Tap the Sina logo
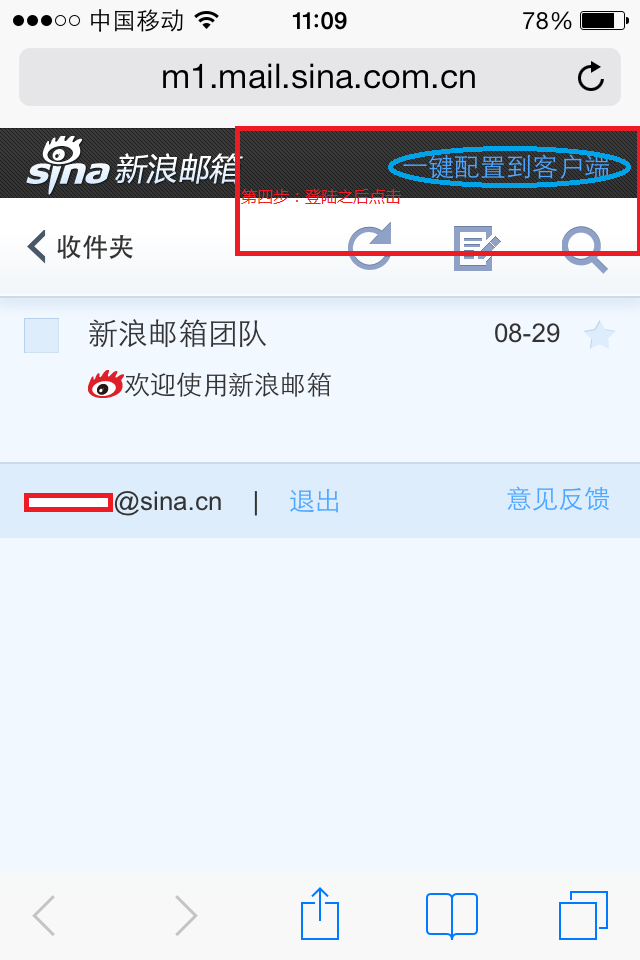This screenshot has height=960, width=640. (x=67, y=164)
